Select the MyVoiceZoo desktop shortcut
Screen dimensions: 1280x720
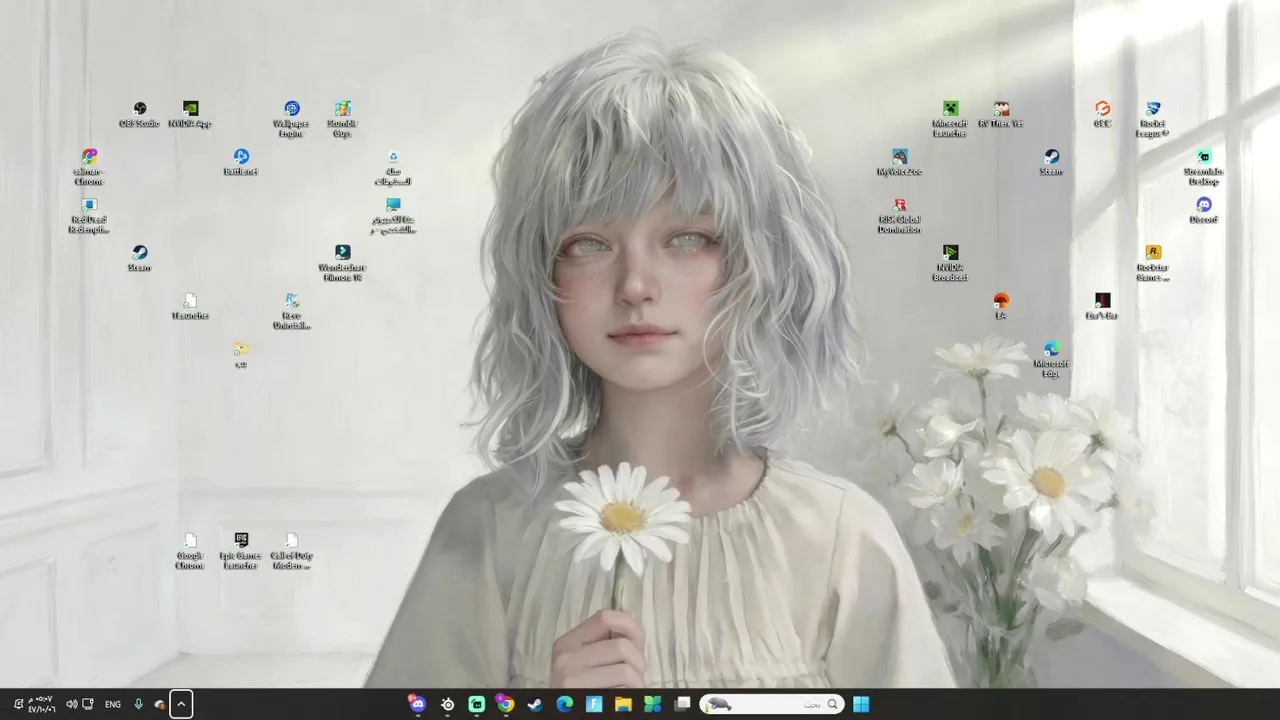pyautogui.click(x=899, y=162)
